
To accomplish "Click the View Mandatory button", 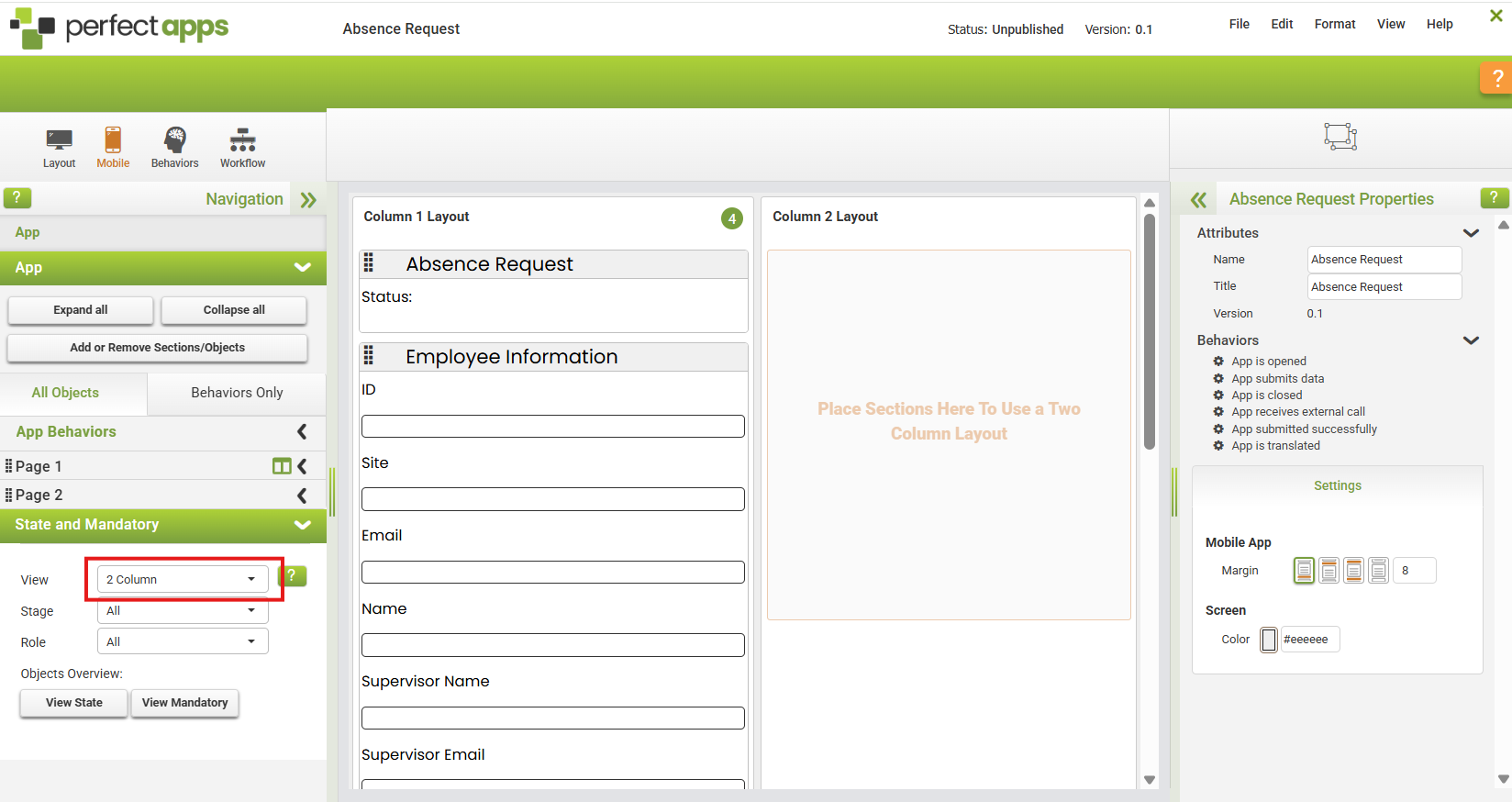I will 184,703.
